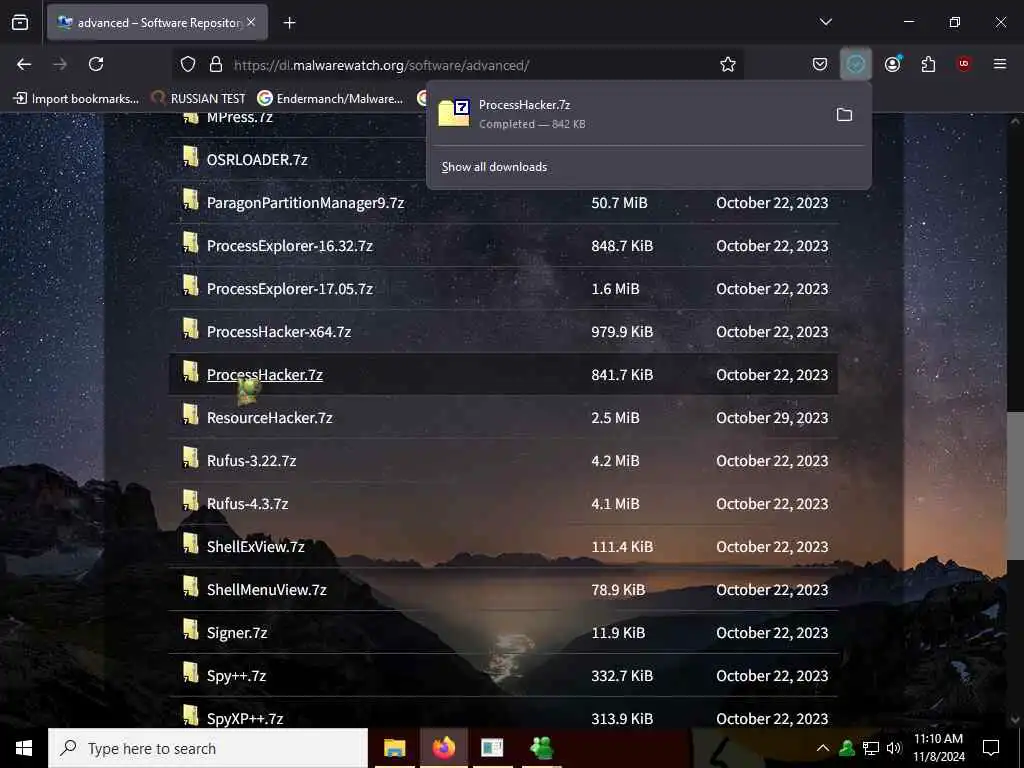Open the Firefox application hamburger menu
This screenshot has height=768, width=1024.
1000,64
